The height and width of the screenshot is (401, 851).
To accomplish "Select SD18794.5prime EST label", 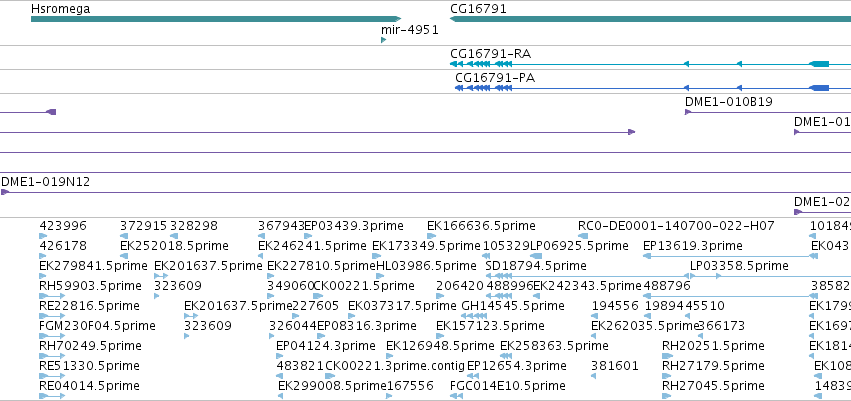I will pos(536,265).
